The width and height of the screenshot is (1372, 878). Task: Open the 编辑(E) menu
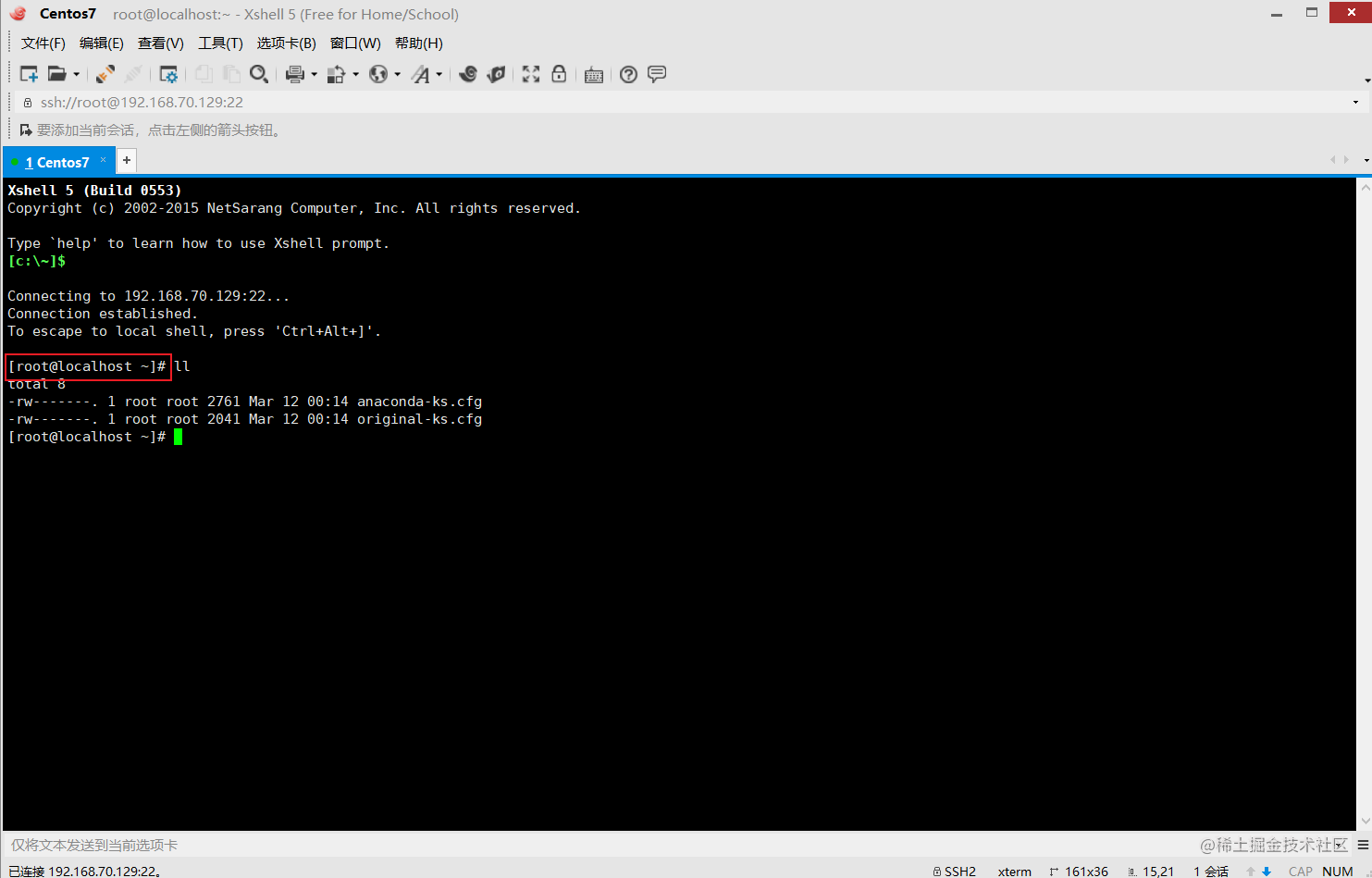102,43
